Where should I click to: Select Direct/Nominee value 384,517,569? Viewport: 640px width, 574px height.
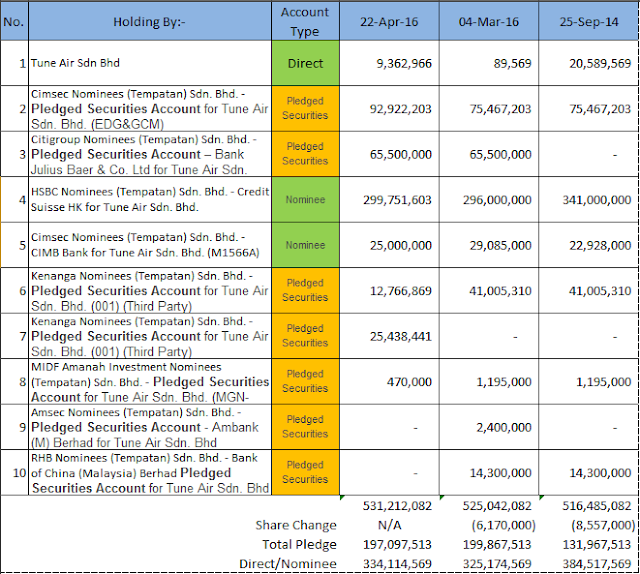pyautogui.click(x=597, y=564)
